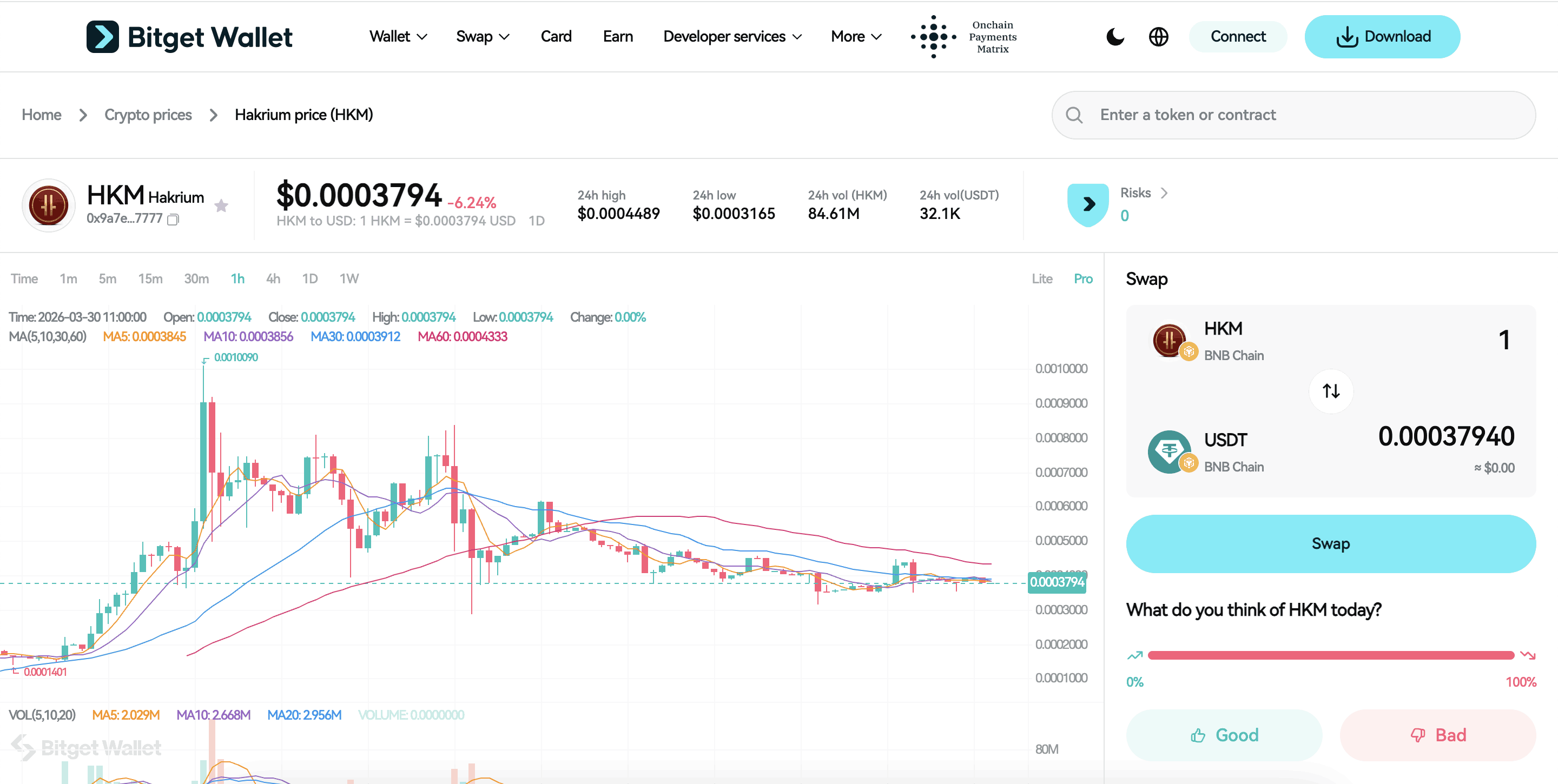Switch the chart to Pro mode
Screen dimensions: 1558x784
tap(1082, 278)
